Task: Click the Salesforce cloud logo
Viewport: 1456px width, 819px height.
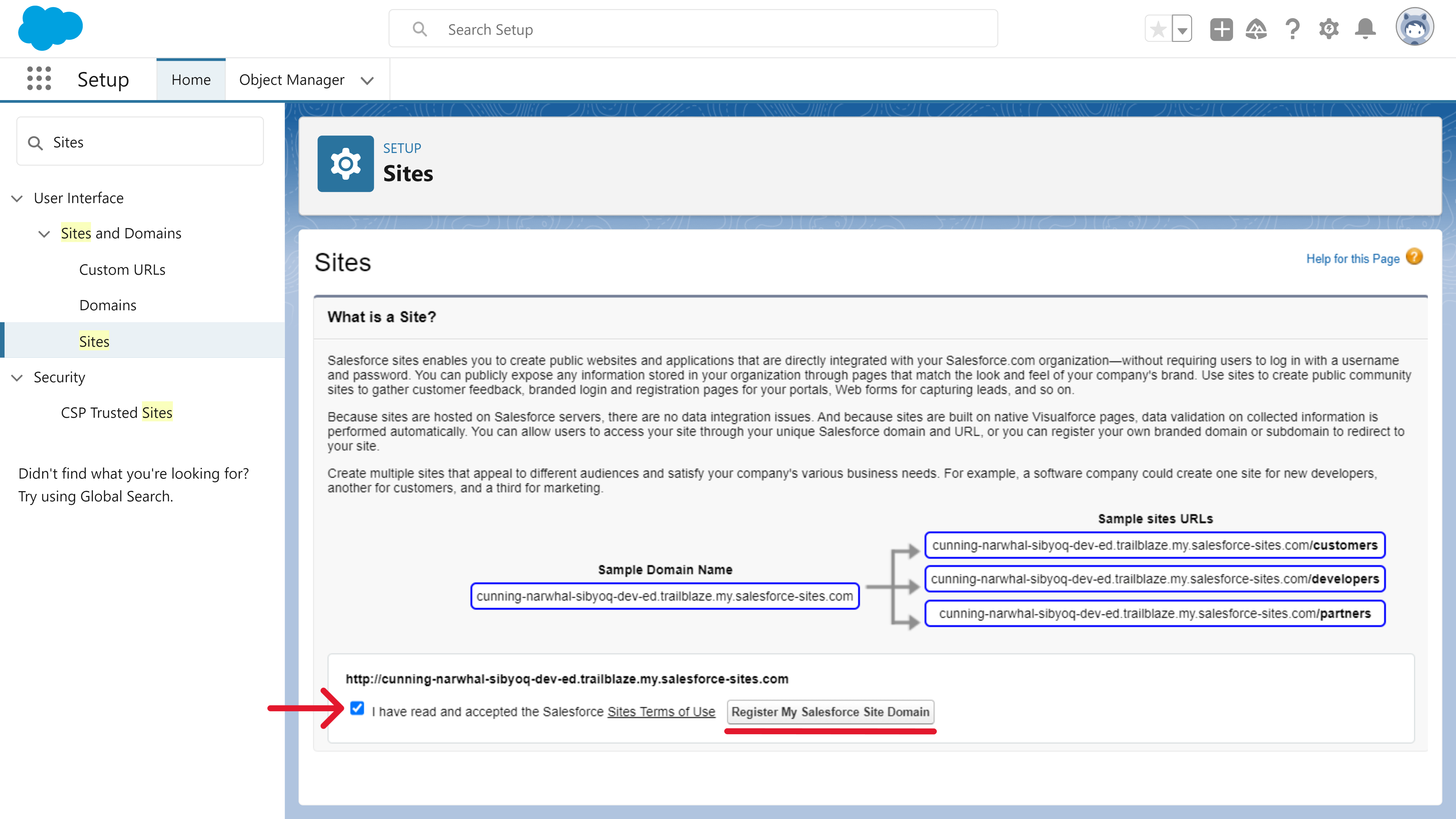Action: pyautogui.click(x=50, y=28)
